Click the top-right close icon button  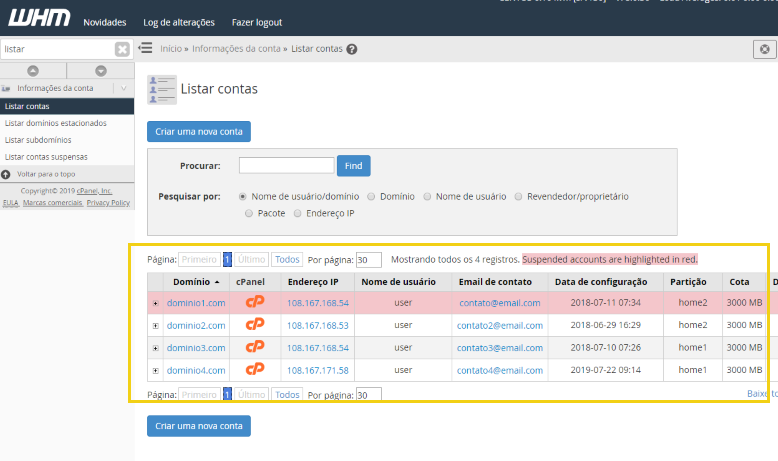[765, 49]
